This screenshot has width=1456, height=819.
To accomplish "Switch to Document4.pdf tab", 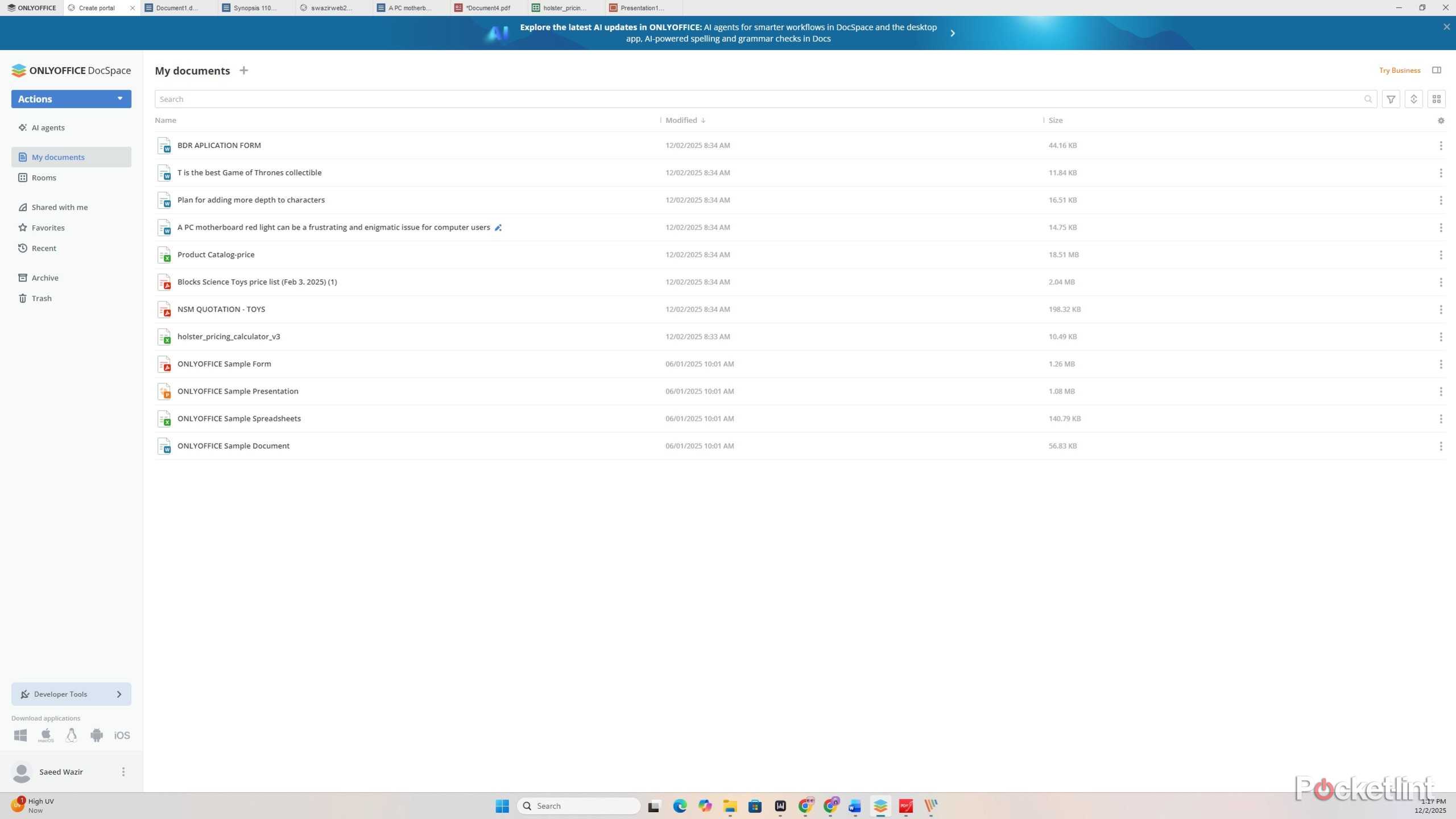I will pyautogui.click(x=488, y=8).
